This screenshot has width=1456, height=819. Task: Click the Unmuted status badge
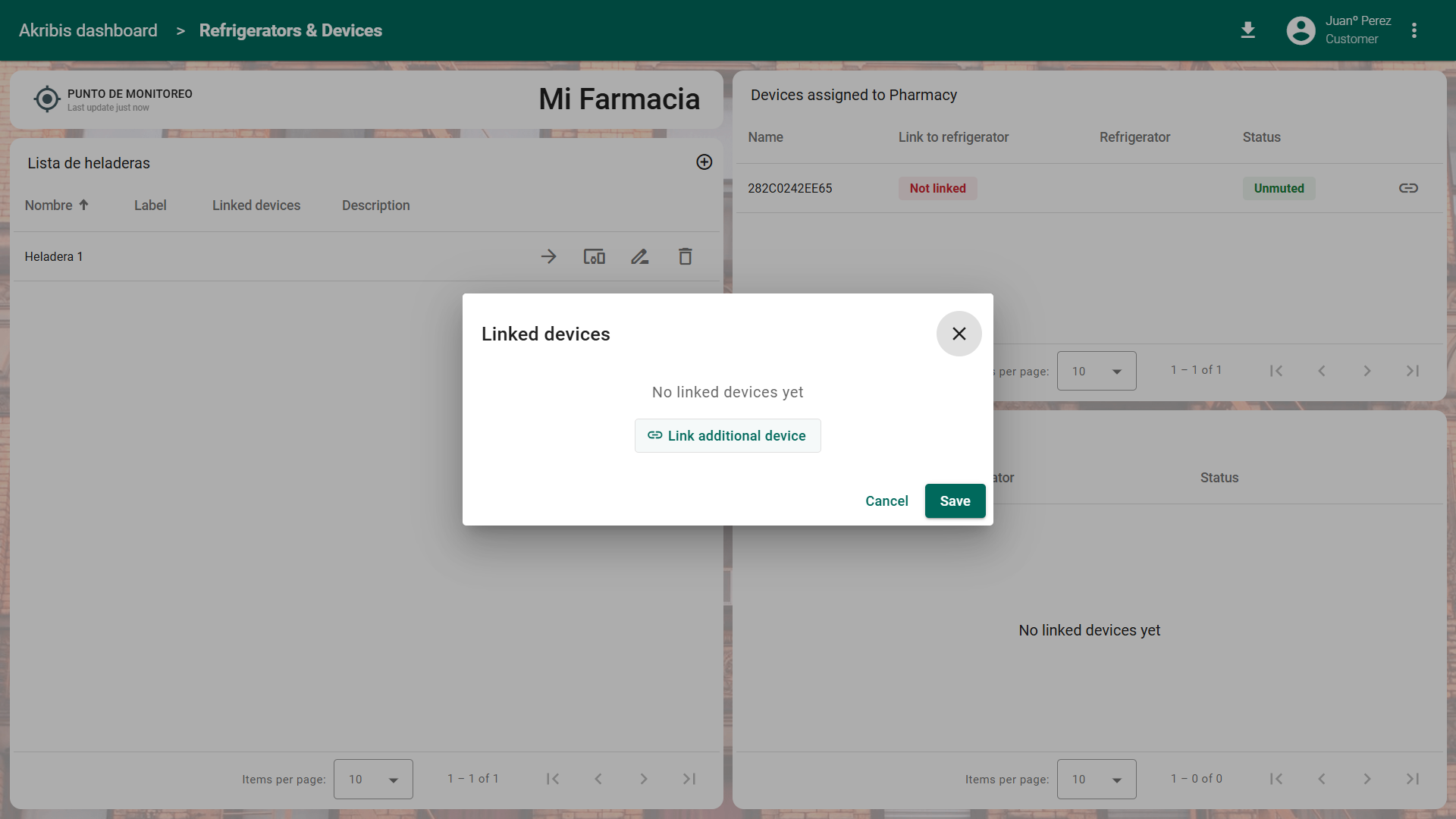coord(1279,188)
